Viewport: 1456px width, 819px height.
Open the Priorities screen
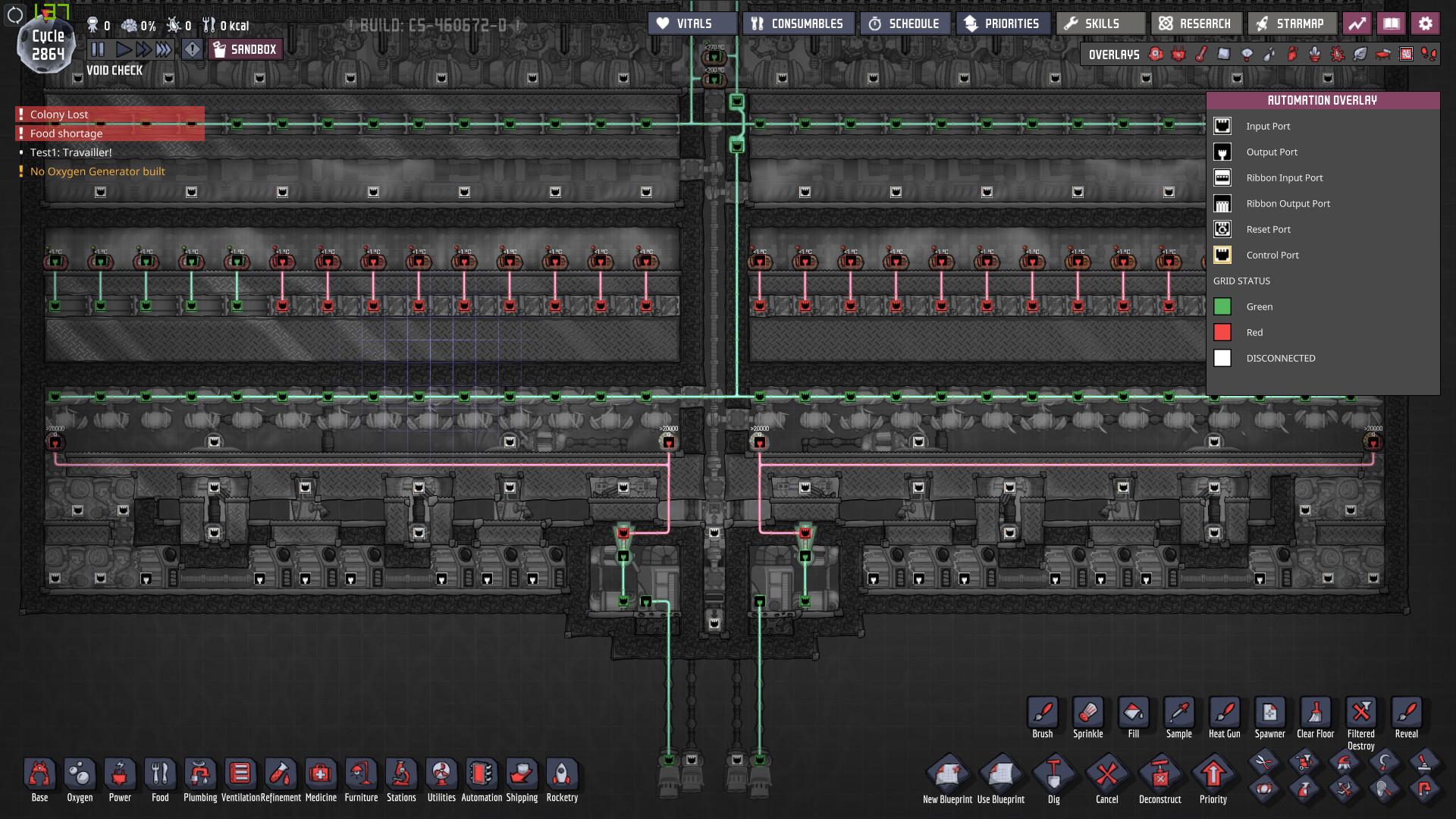point(1002,24)
